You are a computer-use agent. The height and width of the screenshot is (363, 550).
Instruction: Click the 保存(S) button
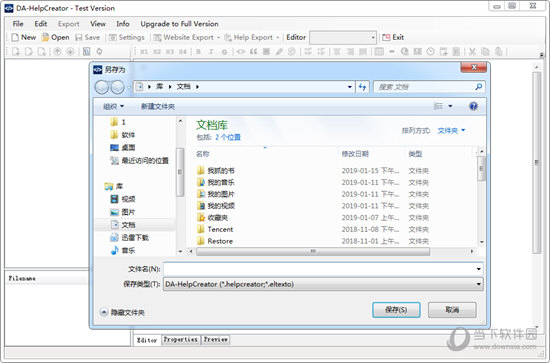pos(396,310)
